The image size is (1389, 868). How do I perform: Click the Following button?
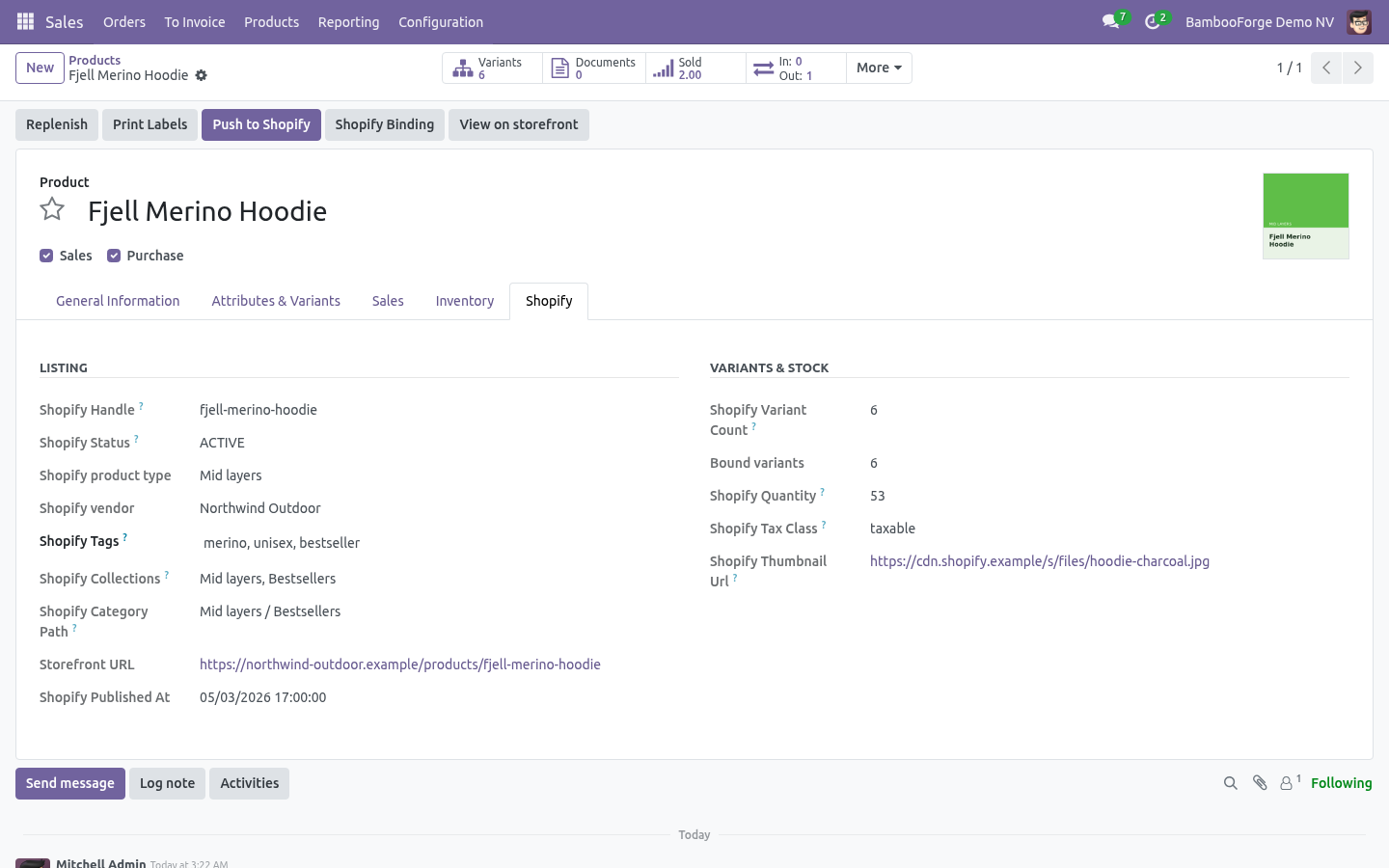click(1341, 783)
